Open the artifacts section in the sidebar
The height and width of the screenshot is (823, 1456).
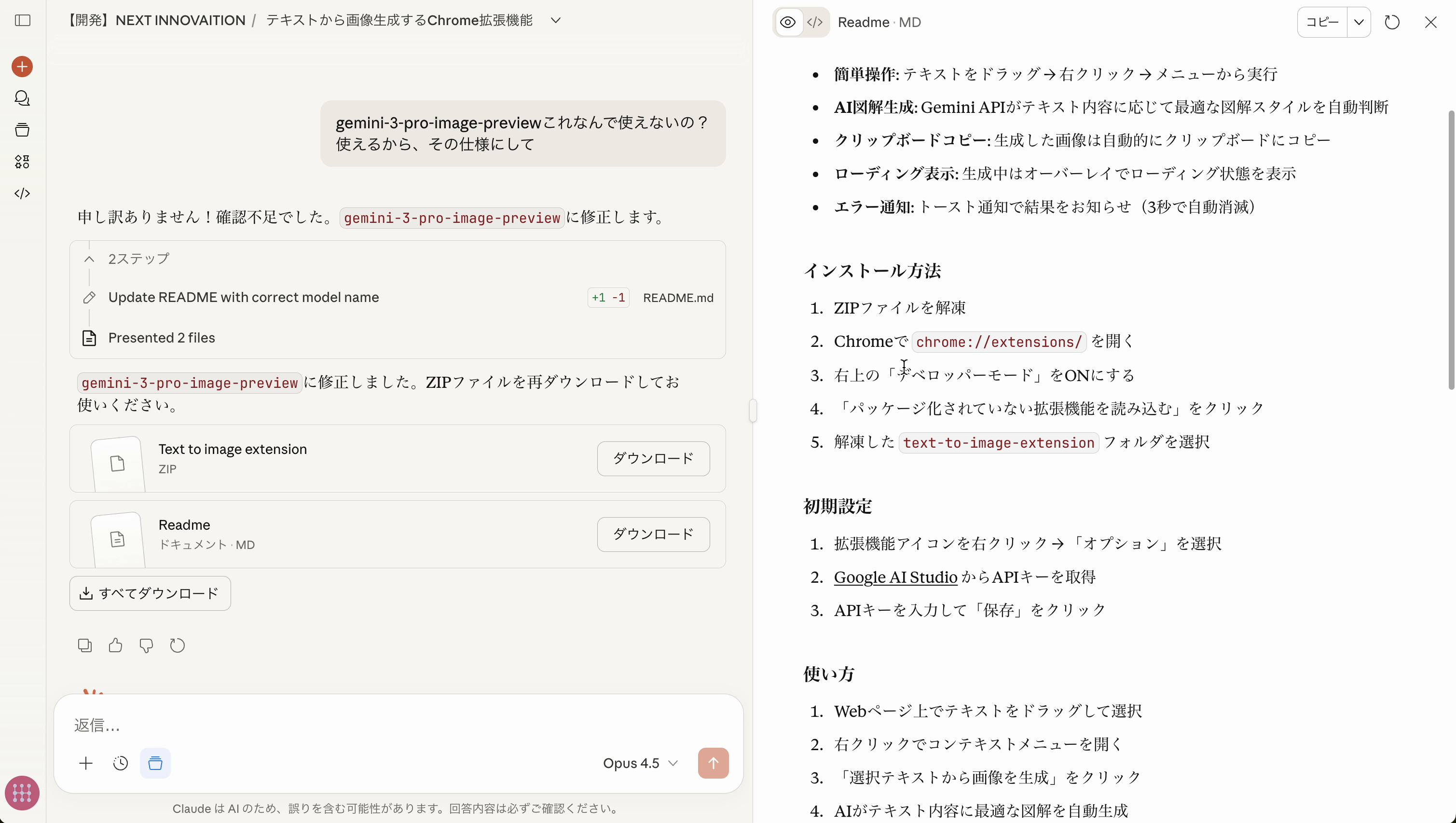22,162
